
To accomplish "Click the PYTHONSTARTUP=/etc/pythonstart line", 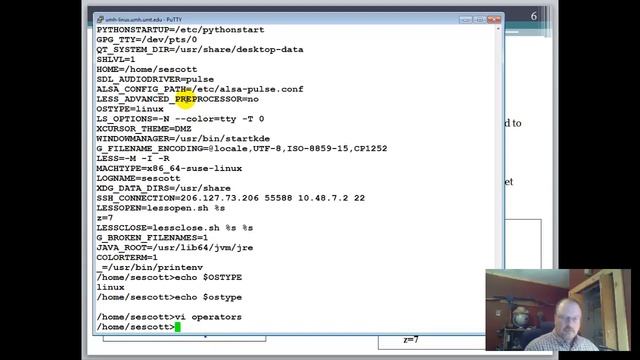I will point(180,30).
